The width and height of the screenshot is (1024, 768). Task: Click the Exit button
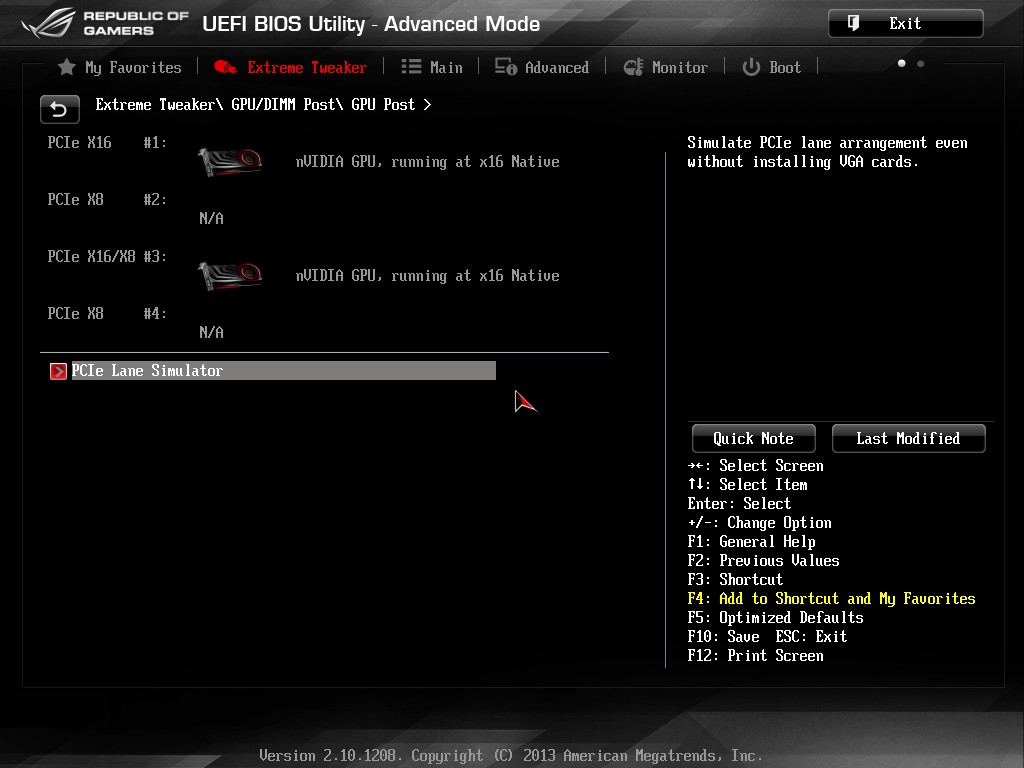click(905, 24)
